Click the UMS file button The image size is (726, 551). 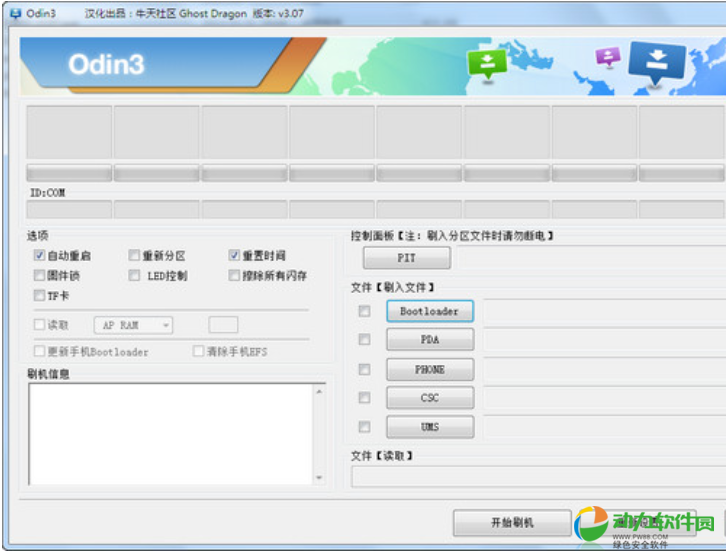point(430,427)
